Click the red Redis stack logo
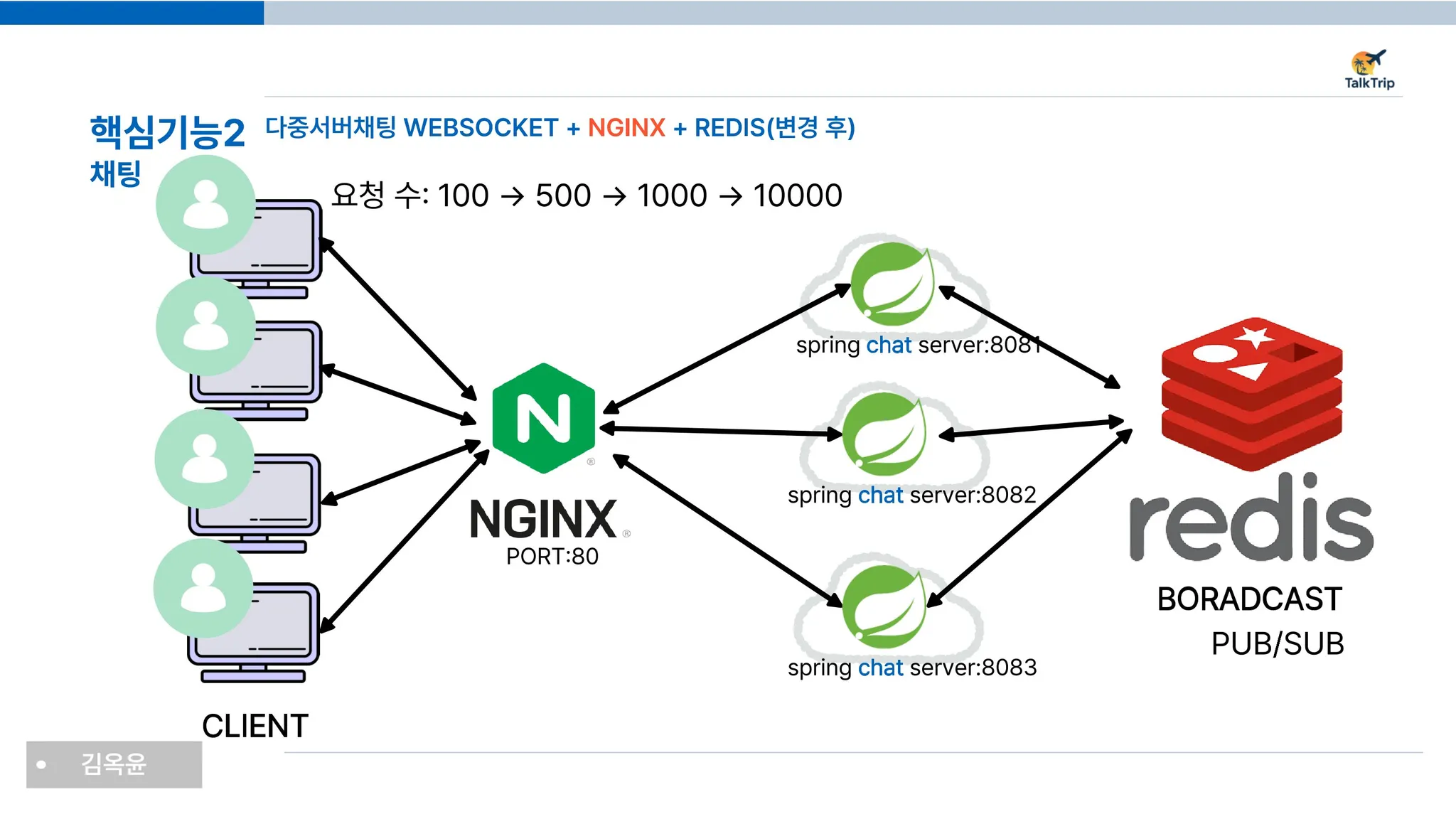1456x819 pixels. pos(1251,393)
